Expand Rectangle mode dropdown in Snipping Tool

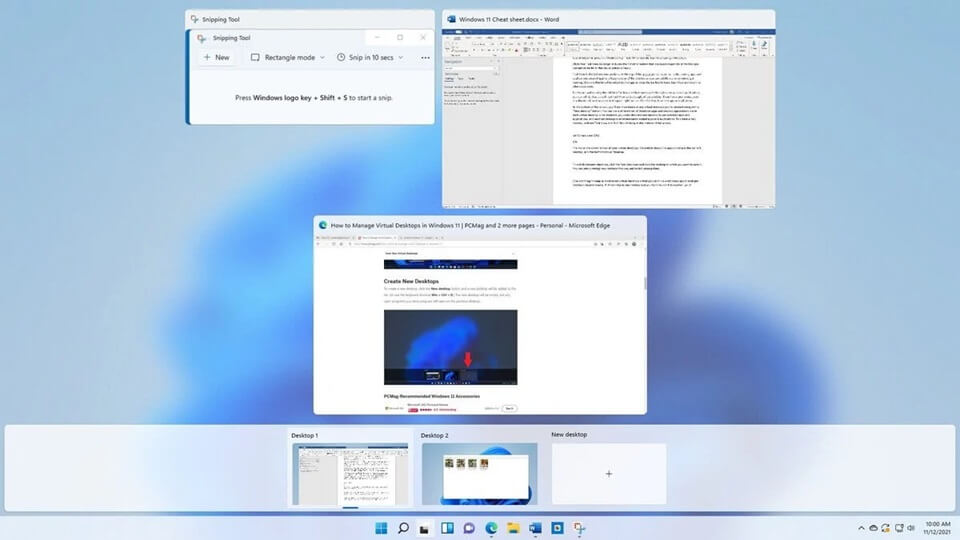[x=288, y=57]
